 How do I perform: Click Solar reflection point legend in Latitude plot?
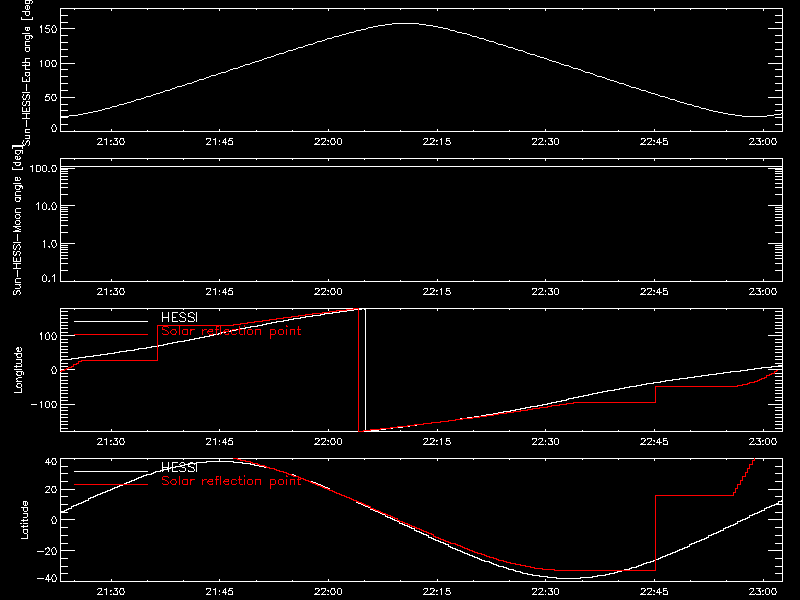pos(231,481)
